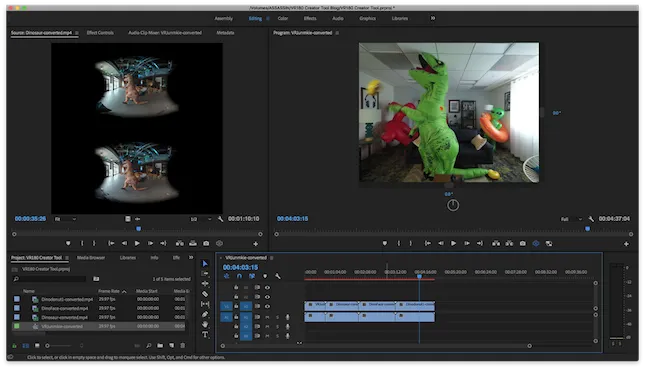This screenshot has width=645, height=369.
Task: Switch Project panel to icon view
Action: (x=37, y=346)
